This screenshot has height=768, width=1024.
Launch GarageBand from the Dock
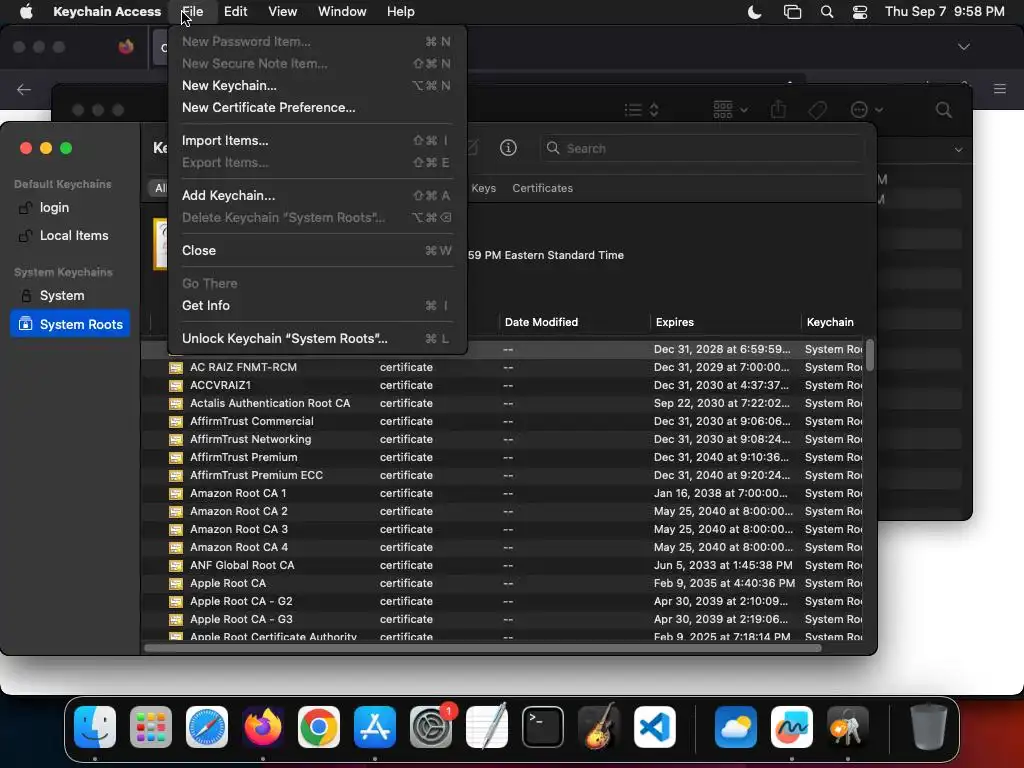(599, 727)
